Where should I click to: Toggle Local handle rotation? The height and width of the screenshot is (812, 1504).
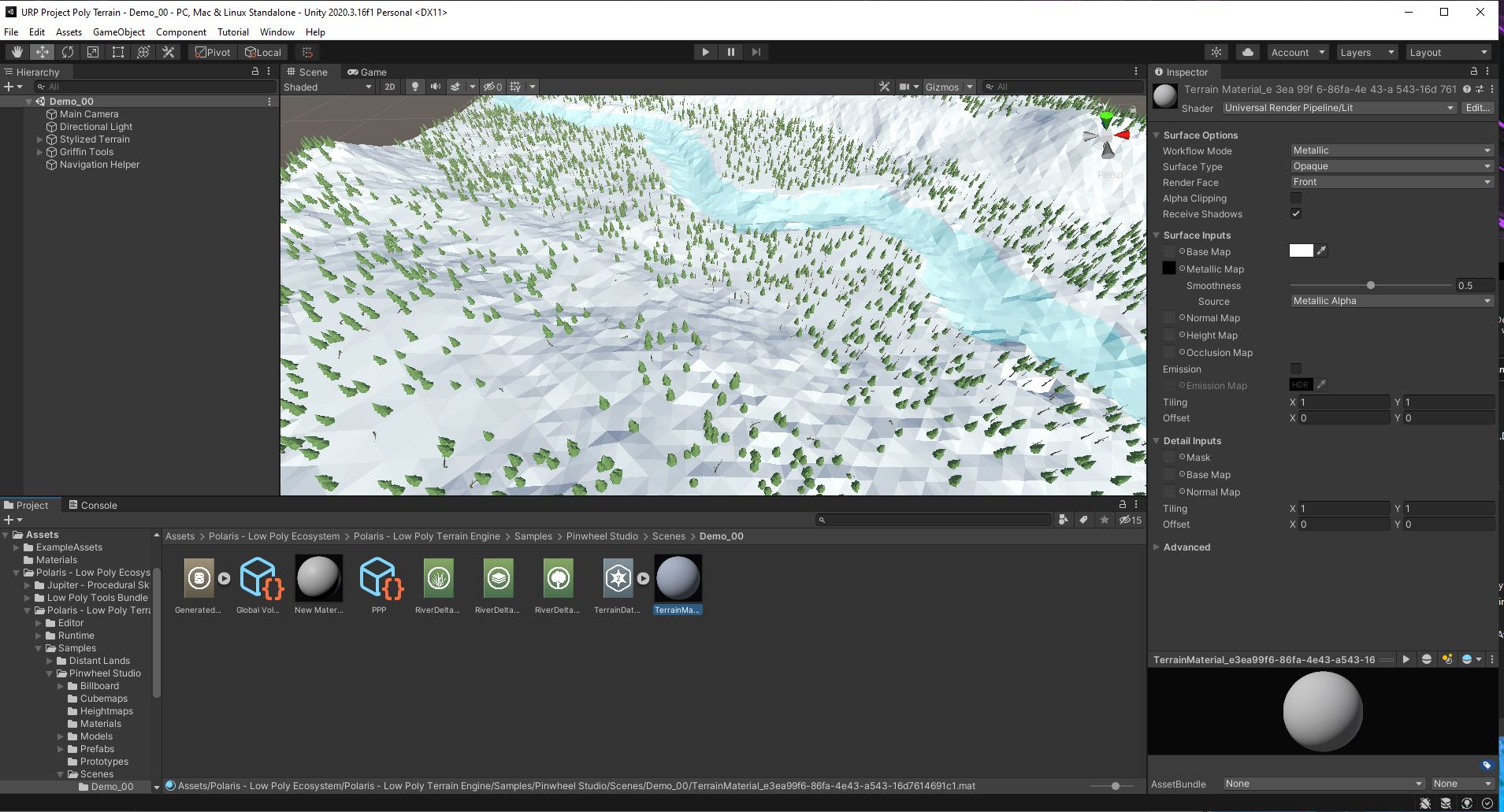pyautogui.click(x=263, y=52)
